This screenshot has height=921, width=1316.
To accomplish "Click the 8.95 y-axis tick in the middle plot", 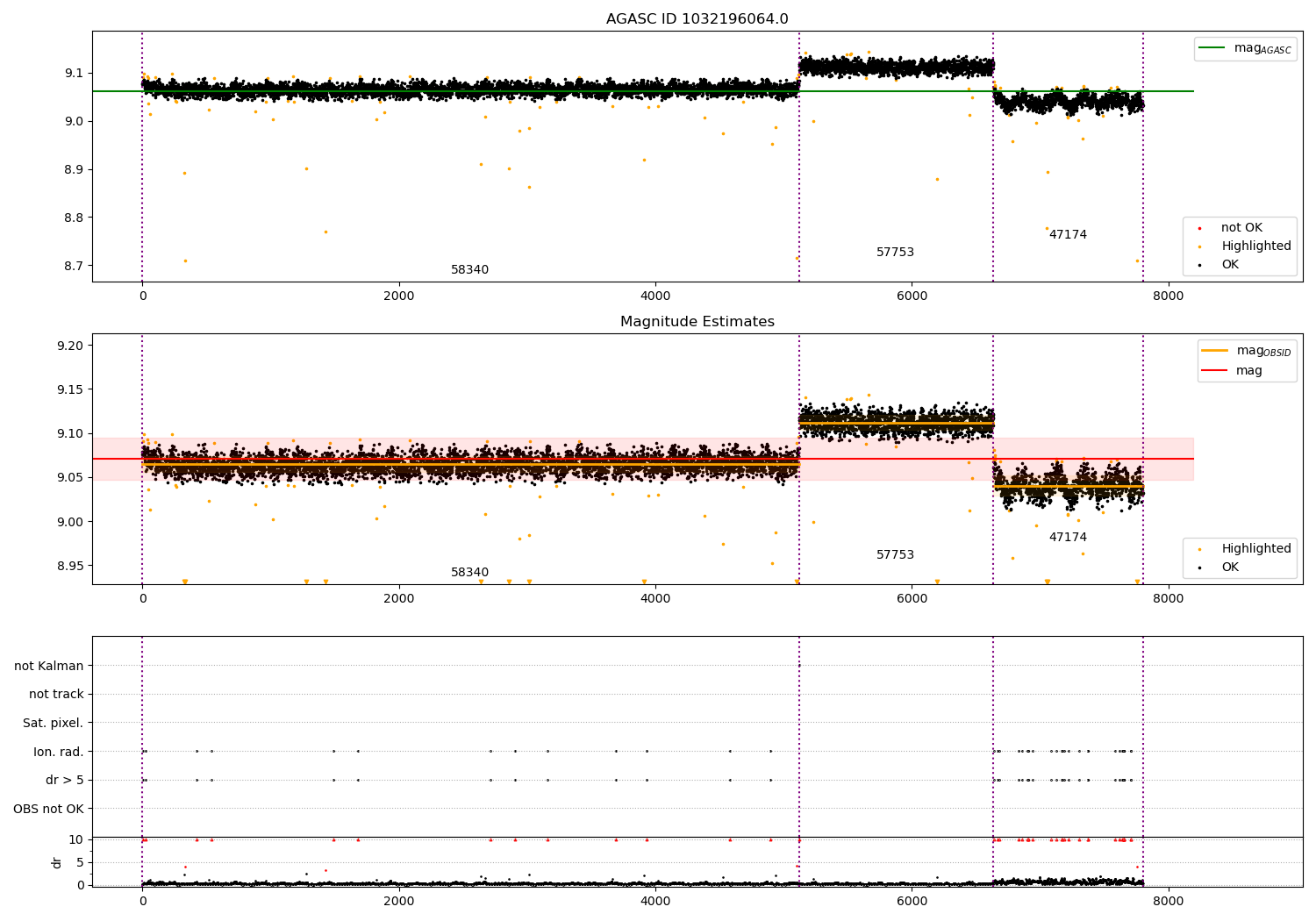I will click(x=71, y=566).
